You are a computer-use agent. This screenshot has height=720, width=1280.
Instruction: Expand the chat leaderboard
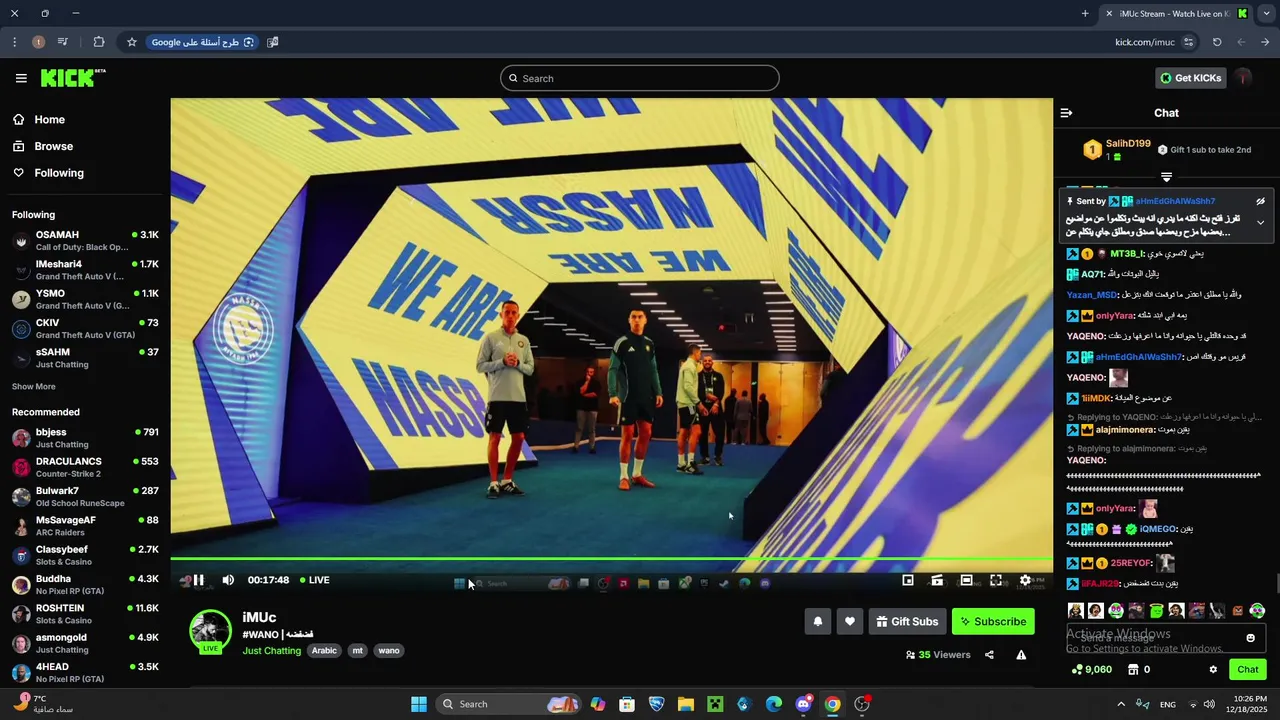click(1166, 177)
